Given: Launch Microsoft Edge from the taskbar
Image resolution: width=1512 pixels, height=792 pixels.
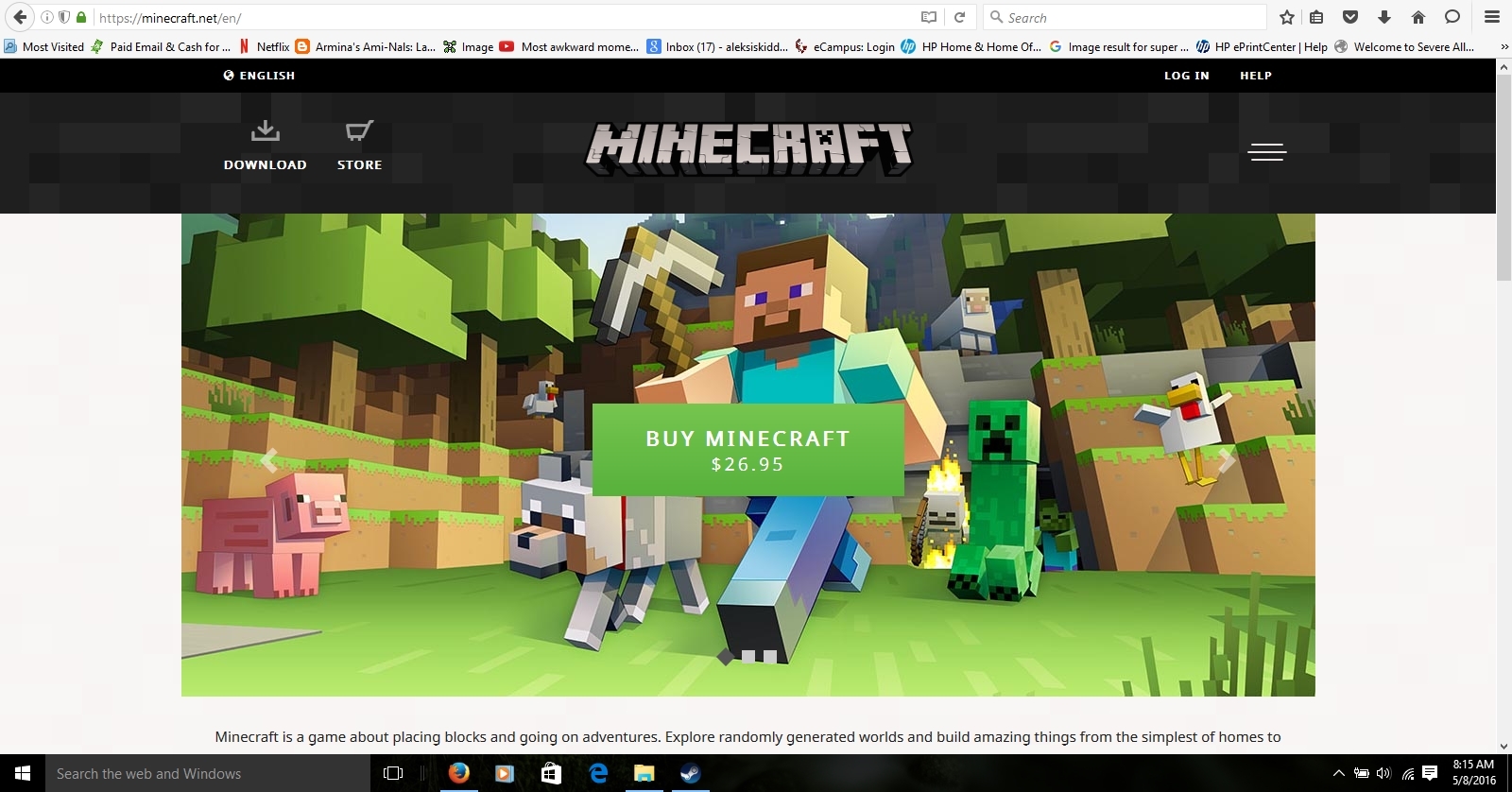Looking at the screenshot, I should point(597,773).
